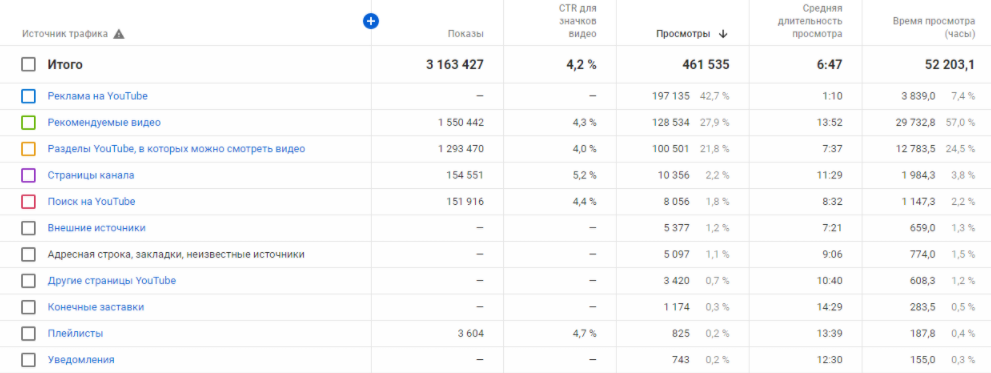Viewport: 991px width, 373px height.
Task: Toggle checkbox for Другие страницы YouTube
Action: 28,281
